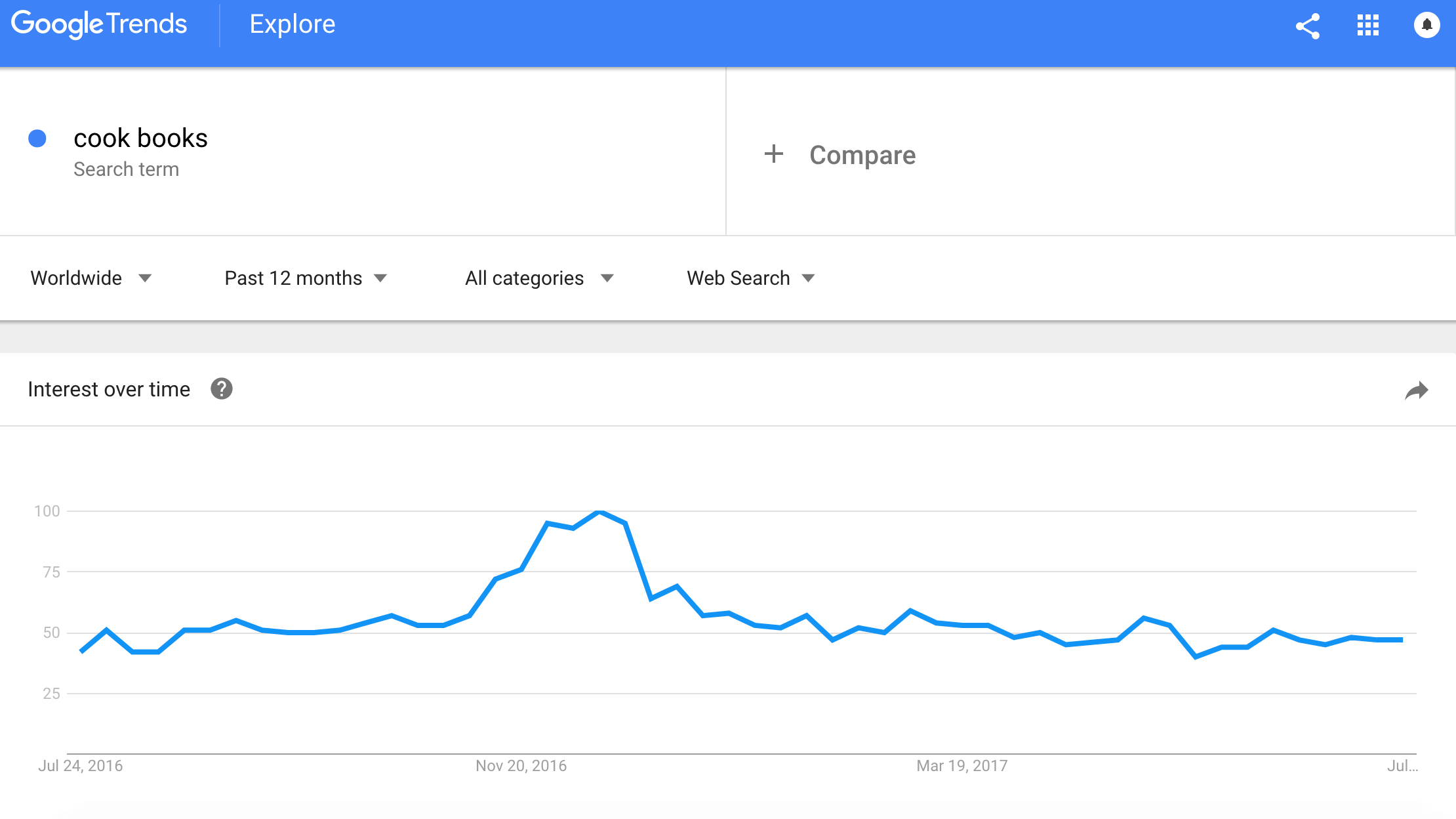Image resolution: width=1456 pixels, height=819 pixels.
Task: Go to the Explore tab
Action: [293, 24]
